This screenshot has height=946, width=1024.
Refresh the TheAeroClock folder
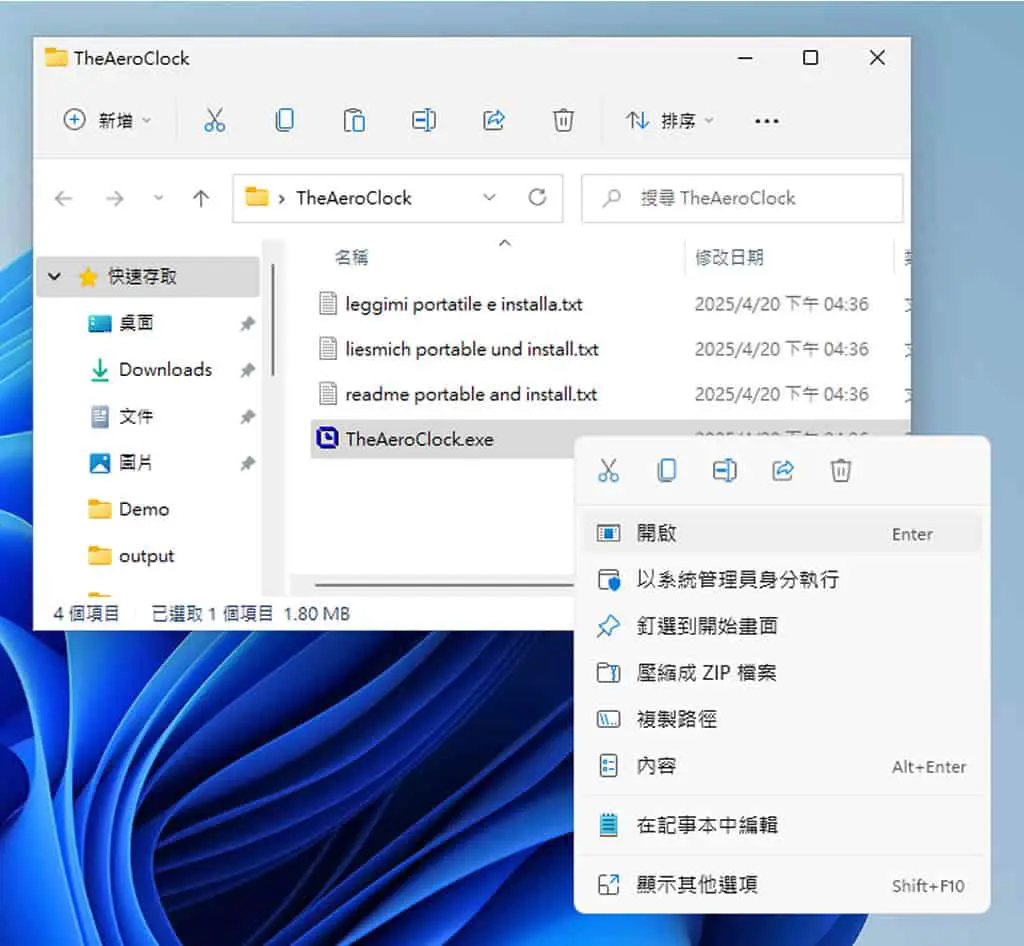[x=537, y=197]
